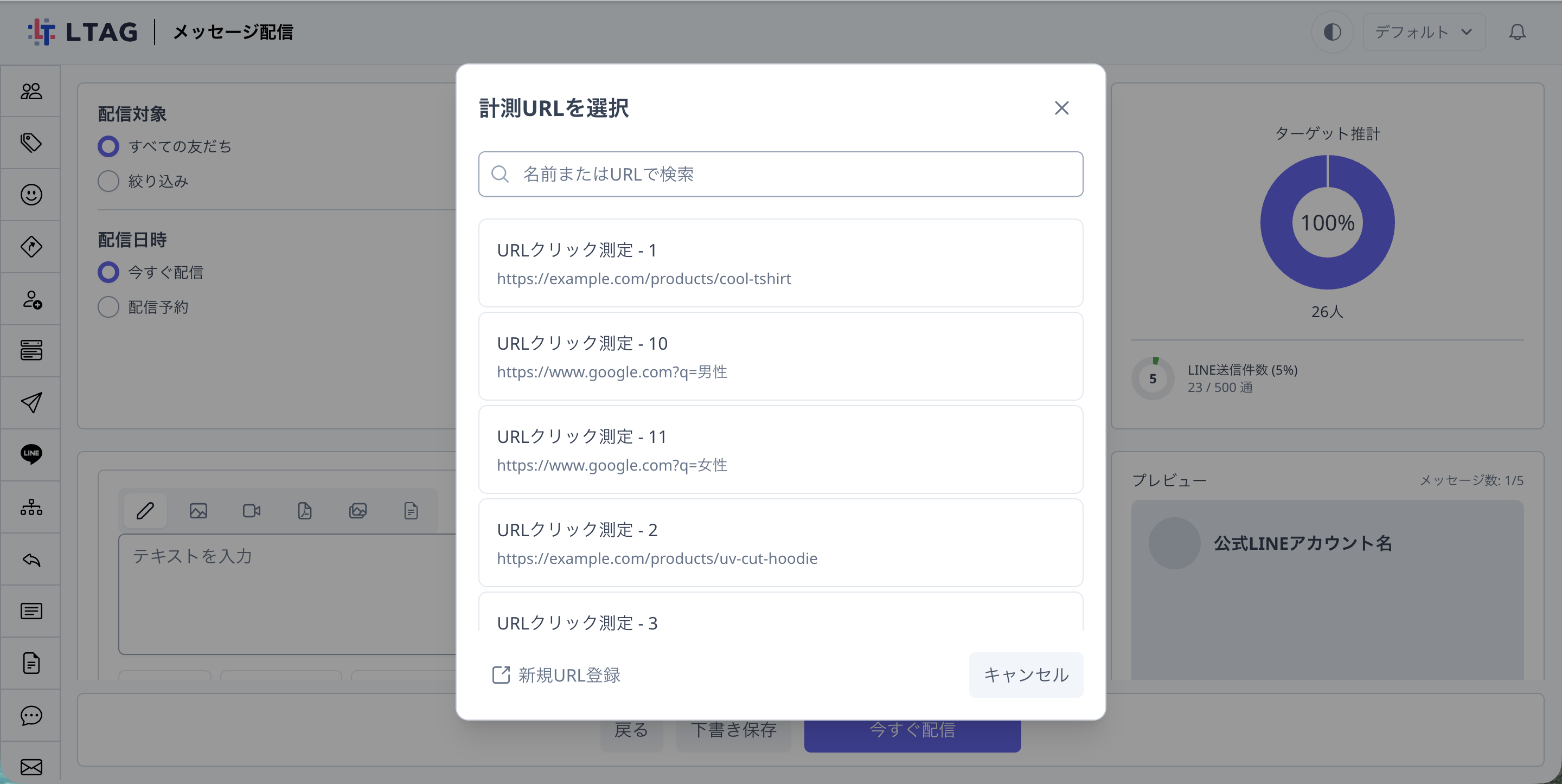The height and width of the screenshot is (784, 1562).
Task: Click the smiley face sidebar icon
Action: point(31,195)
